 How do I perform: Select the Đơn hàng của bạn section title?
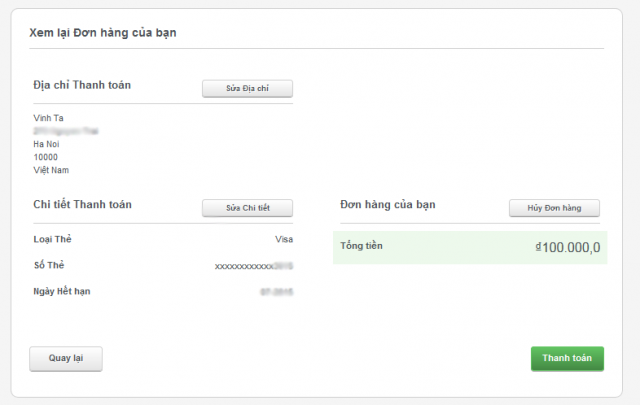[x=387, y=204]
